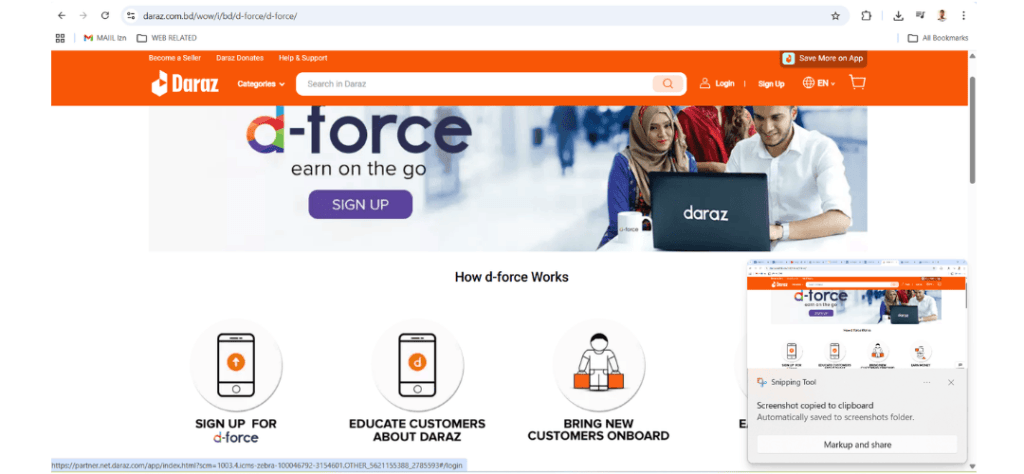Open the Google apps grid icon

pyautogui.click(x=60, y=38)
